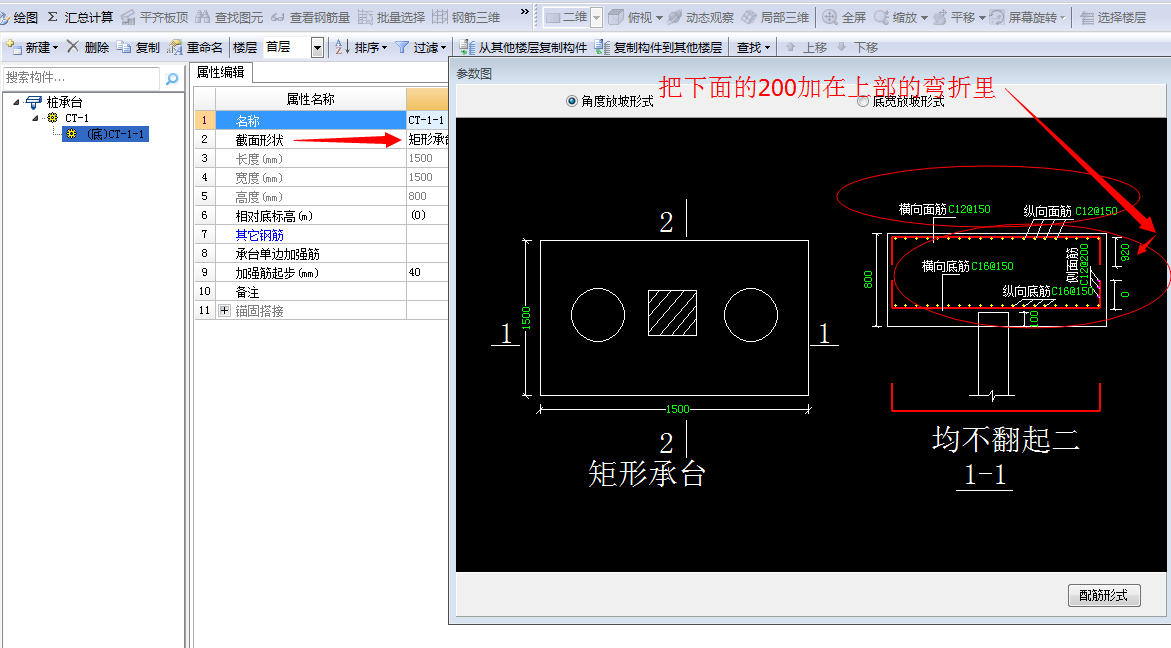
Task: Collapse the 桩承台 tree node
Action: (16, 102)
